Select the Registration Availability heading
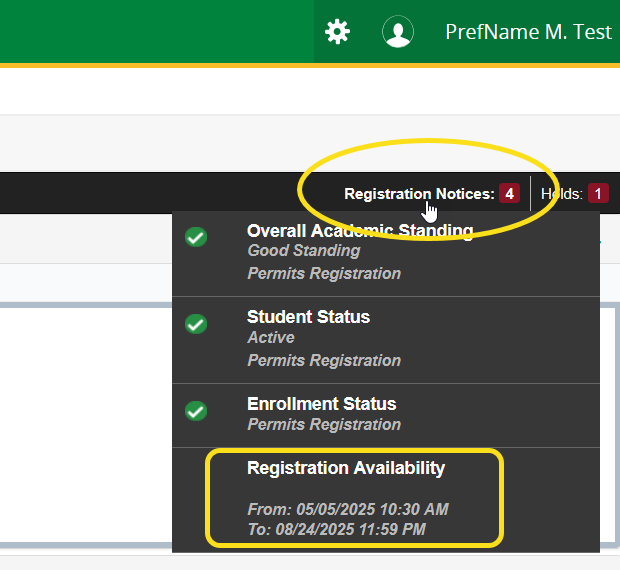The height and width of the screenshot is (570, 620). pos(346,468)
